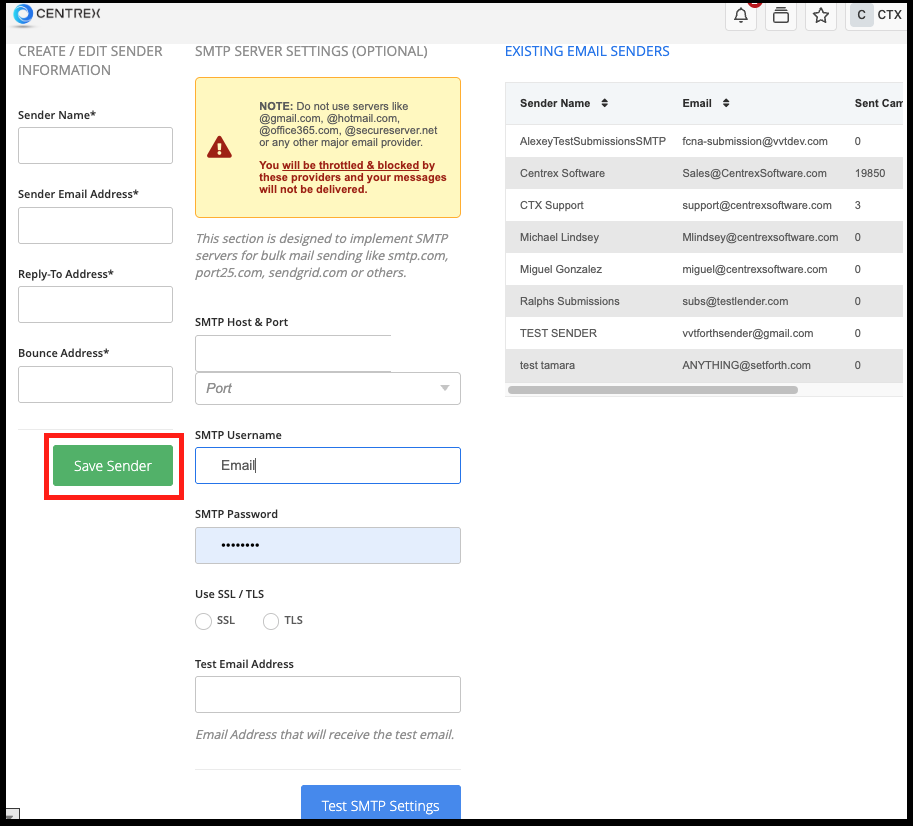Click email support@centrexsoftware.com
Viewport: 913px width, 826px height.
757,205
